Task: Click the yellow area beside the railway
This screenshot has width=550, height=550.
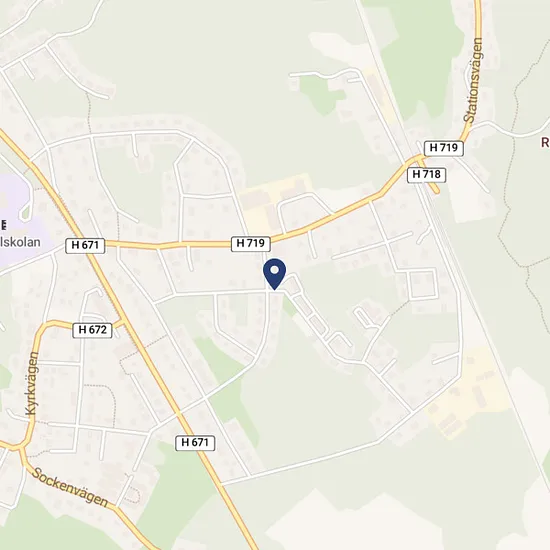Action: point(468,393)
